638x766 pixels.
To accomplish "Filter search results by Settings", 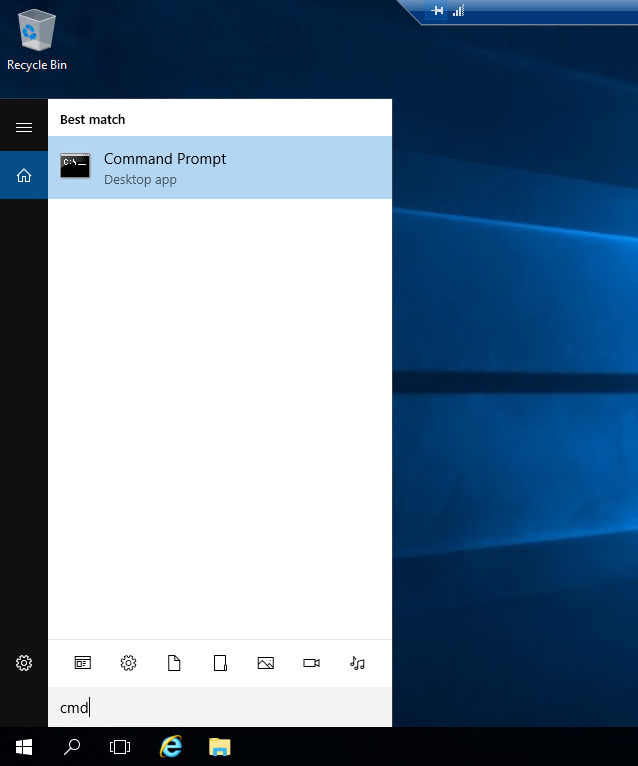I will 128,663.
